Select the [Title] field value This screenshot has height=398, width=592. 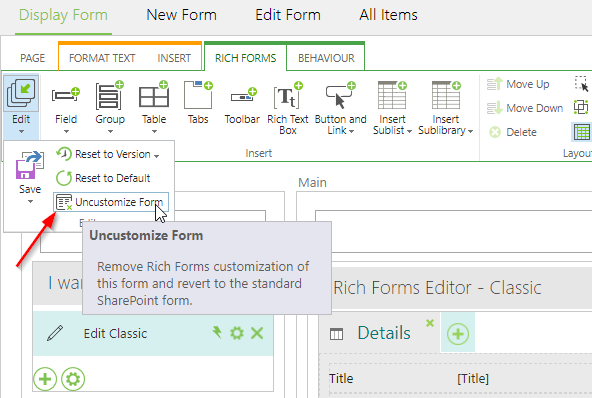click(x=473, y=378)
